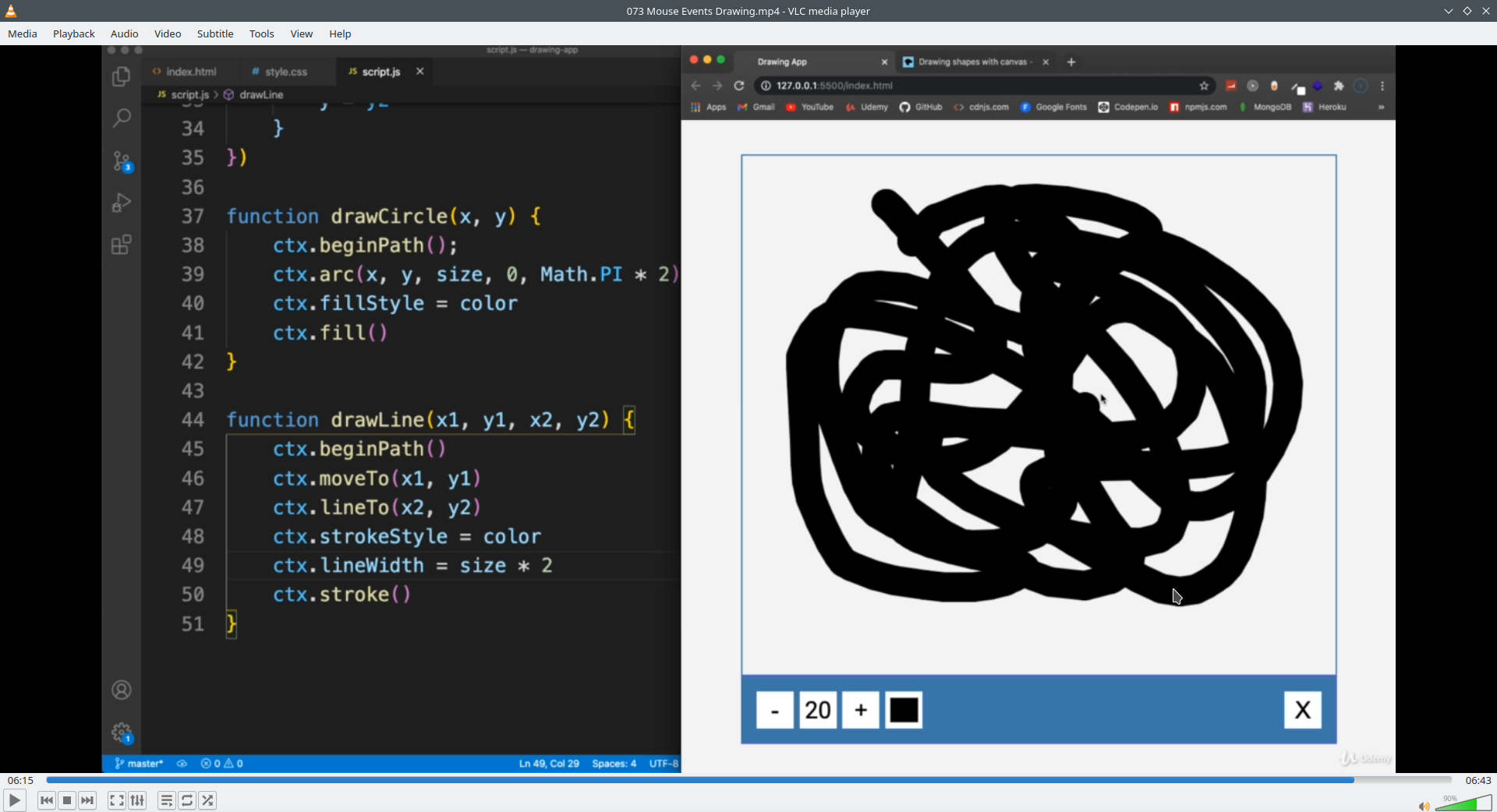The height and width of the screenshot is (812, 1497).
Task: Toggle loop playback mode
Action: point(187,800)
